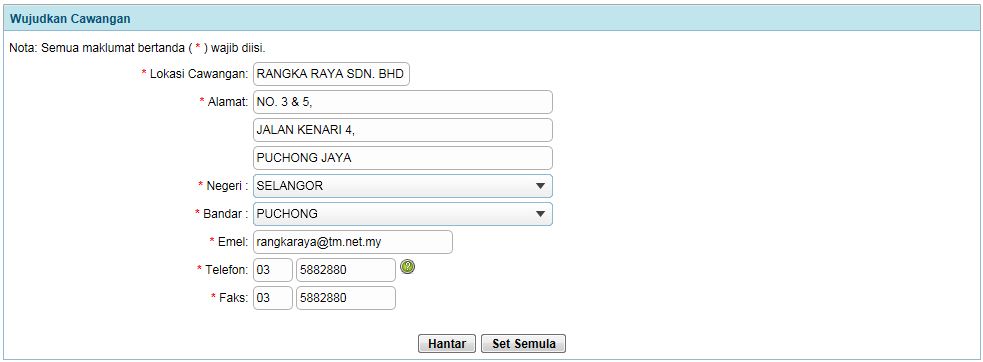
Task: Click the 'Emel:' label
Action: click(233, 242)
